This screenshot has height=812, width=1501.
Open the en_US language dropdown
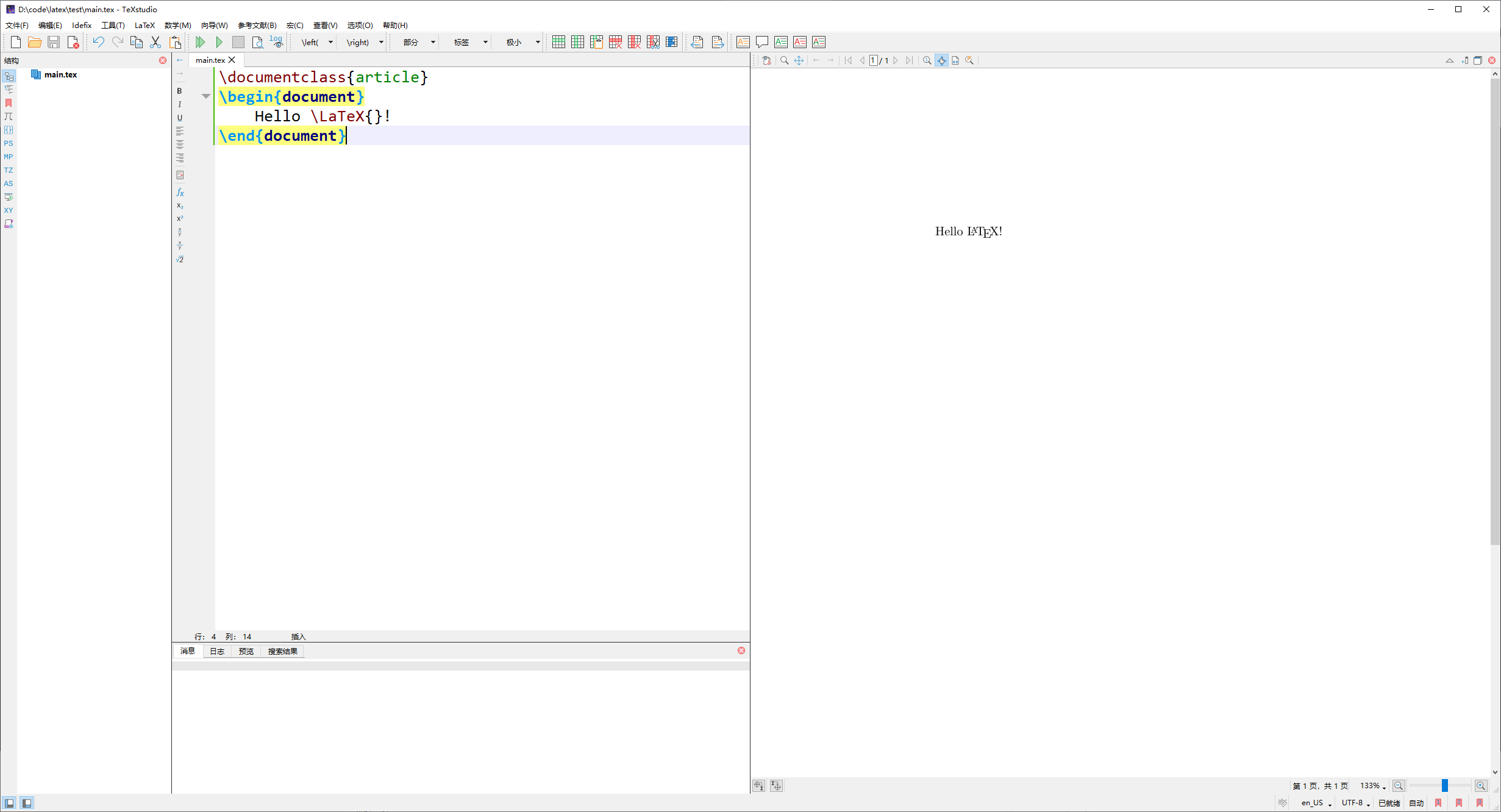point(1316,803)
